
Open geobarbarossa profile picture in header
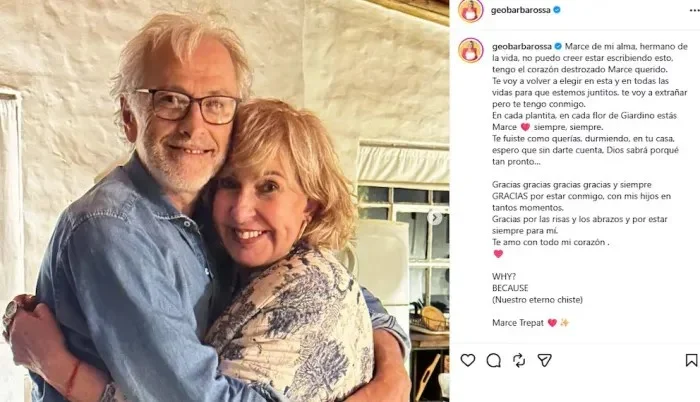471,10
